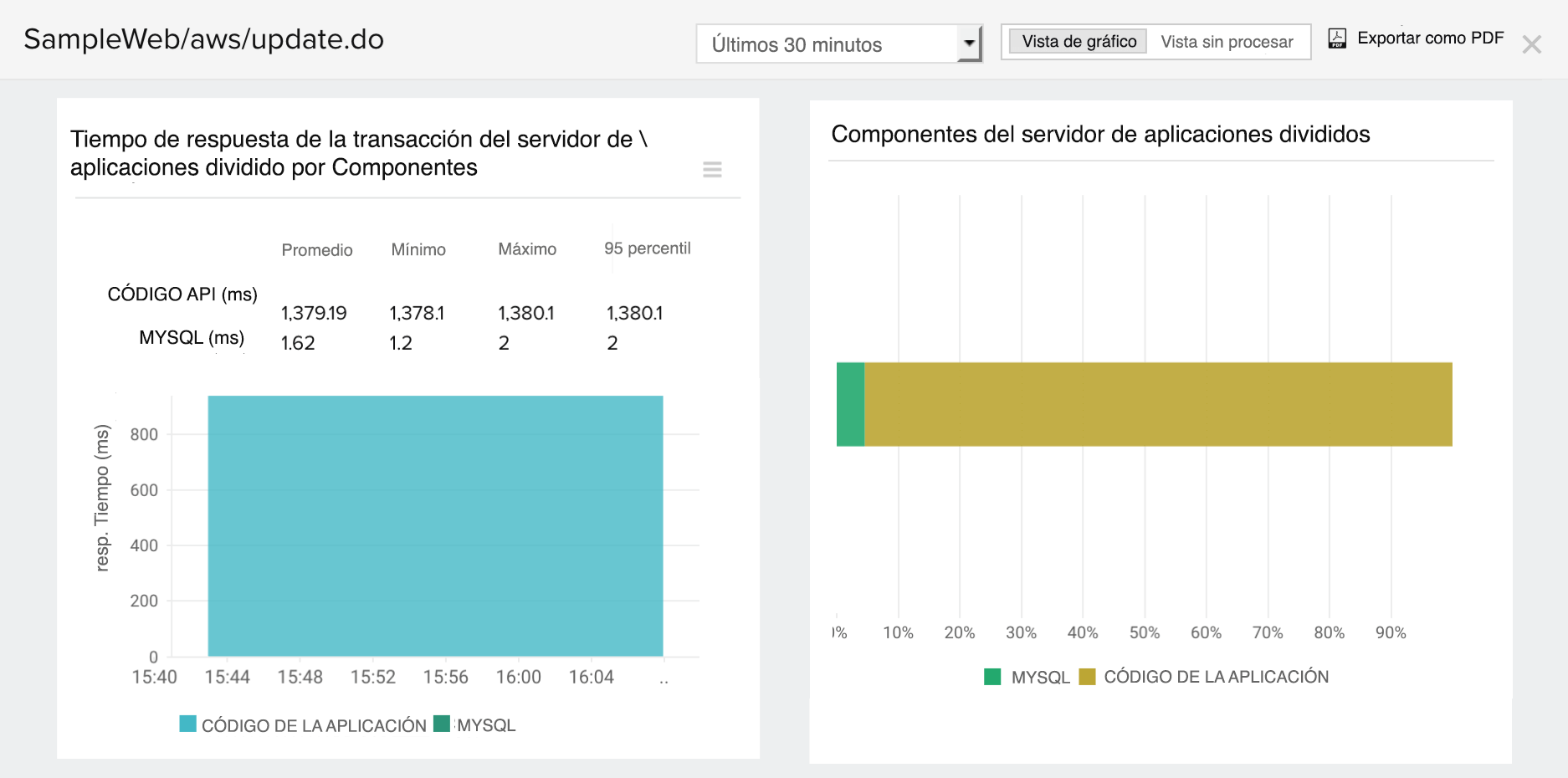The image size is (1568, 778).
Task: Click the SampleWeb/aws/update.do title
Action: click(204, 39)
